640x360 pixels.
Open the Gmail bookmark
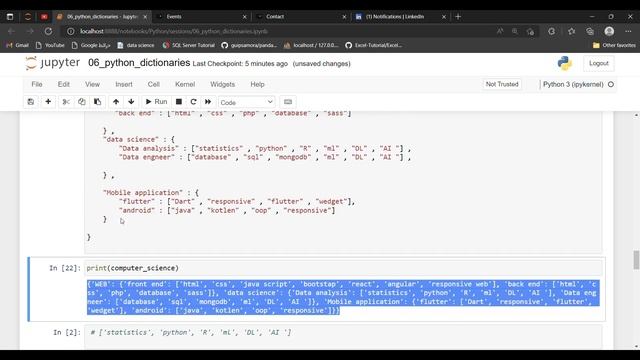click(18, 45)
